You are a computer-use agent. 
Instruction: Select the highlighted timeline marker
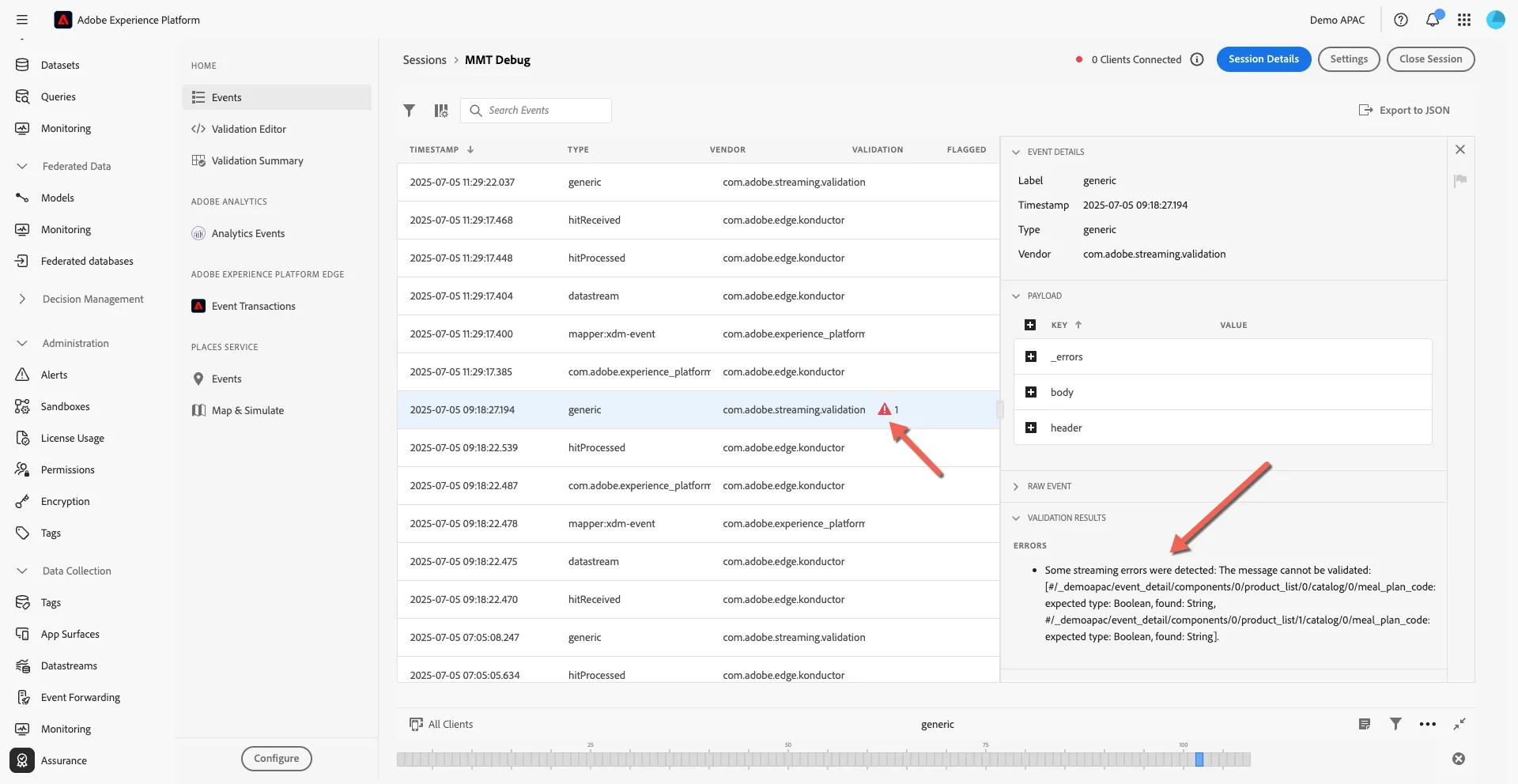point(1199,759)
